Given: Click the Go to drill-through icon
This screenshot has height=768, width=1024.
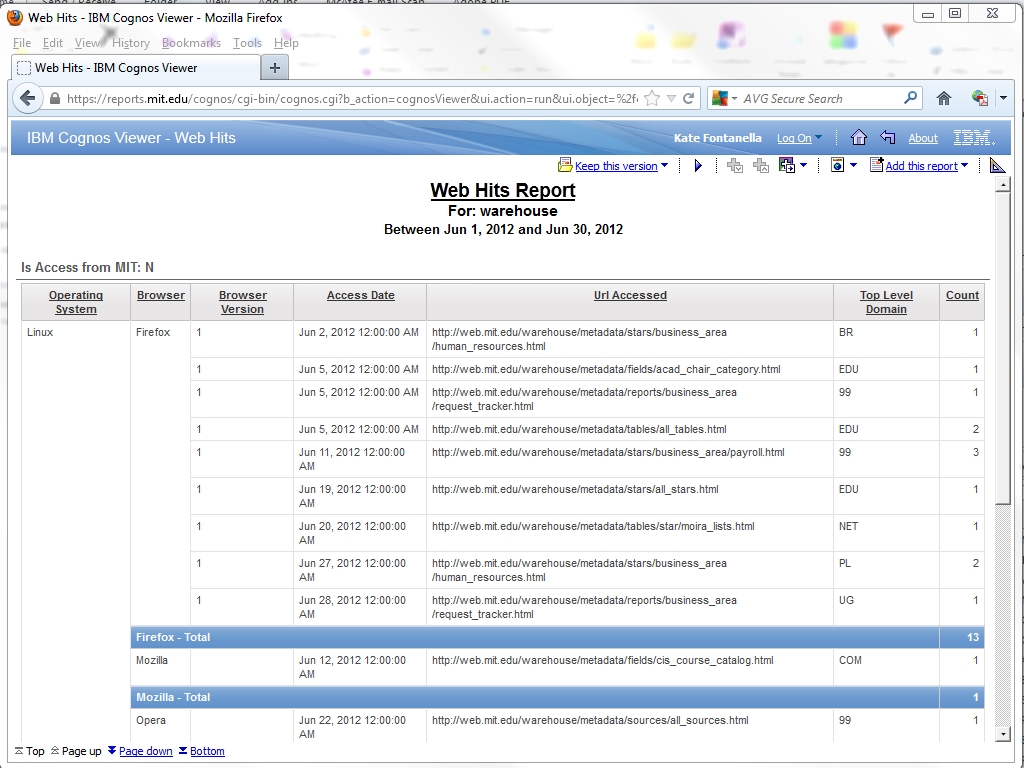Looking at the screenshot, I should point(786,166).
